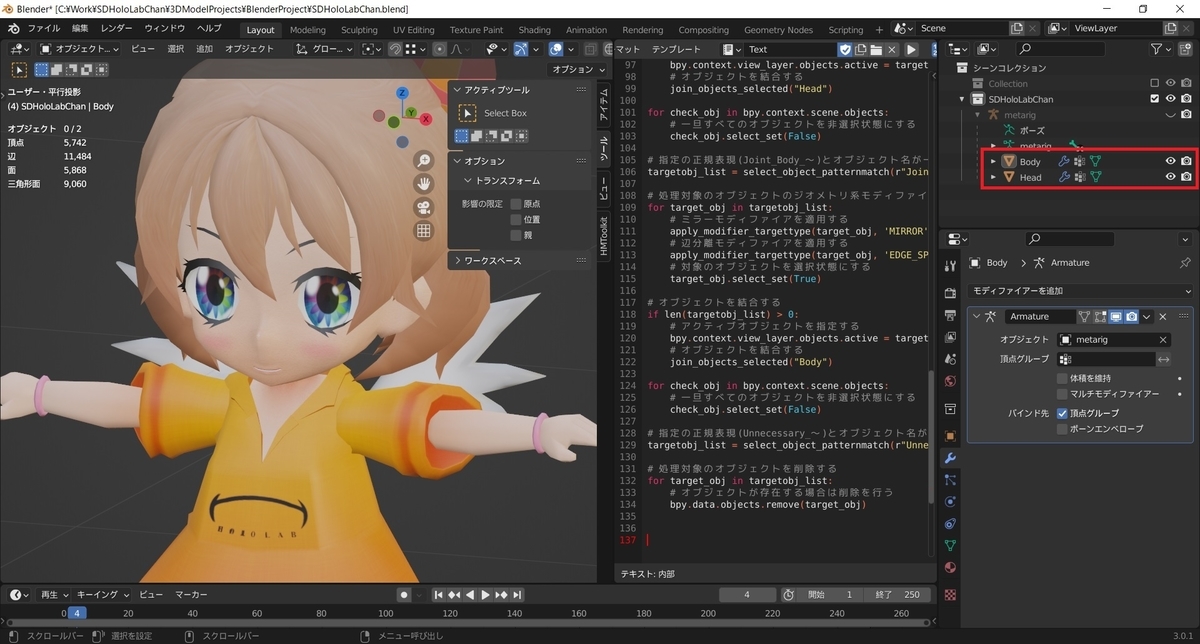Click the invert vertex group arrow icon

tap(1165, 359)
